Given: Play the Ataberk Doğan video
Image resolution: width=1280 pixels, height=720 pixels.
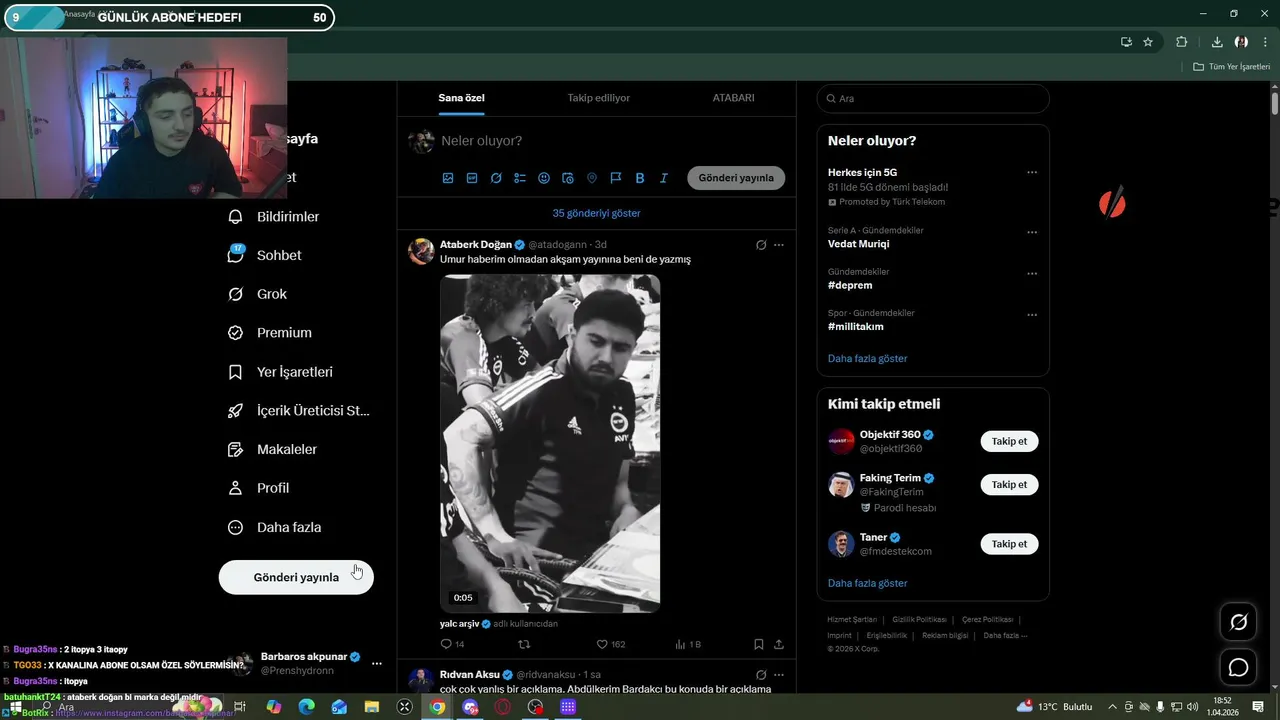Looking at the screenshot, I should coord(550,443).
